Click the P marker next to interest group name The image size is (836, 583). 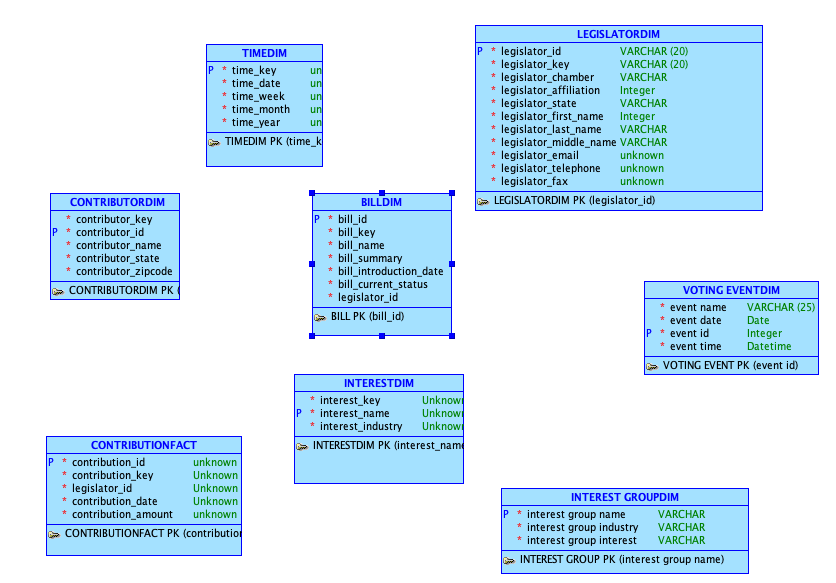(x=506, y=514)
